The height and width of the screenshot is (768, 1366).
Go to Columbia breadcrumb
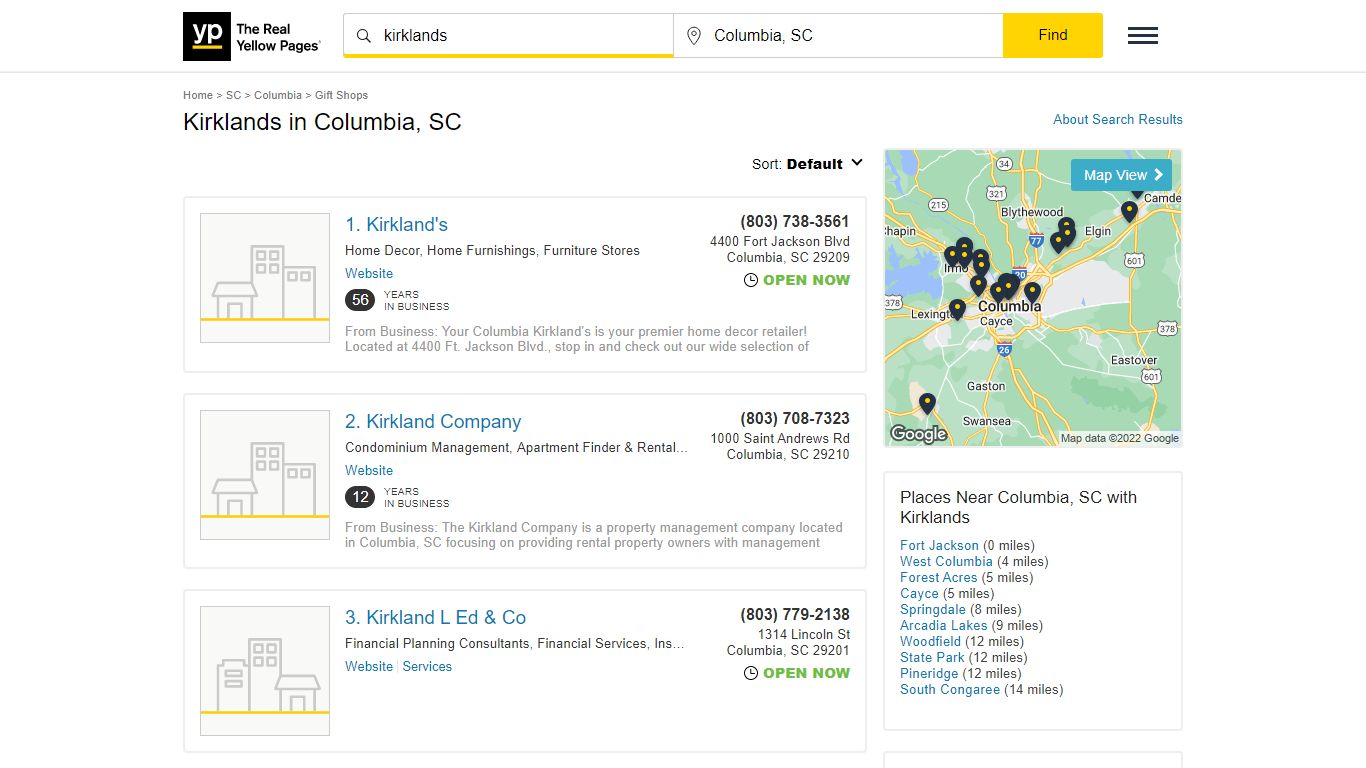pyautogui.click(x=278, y=95)
